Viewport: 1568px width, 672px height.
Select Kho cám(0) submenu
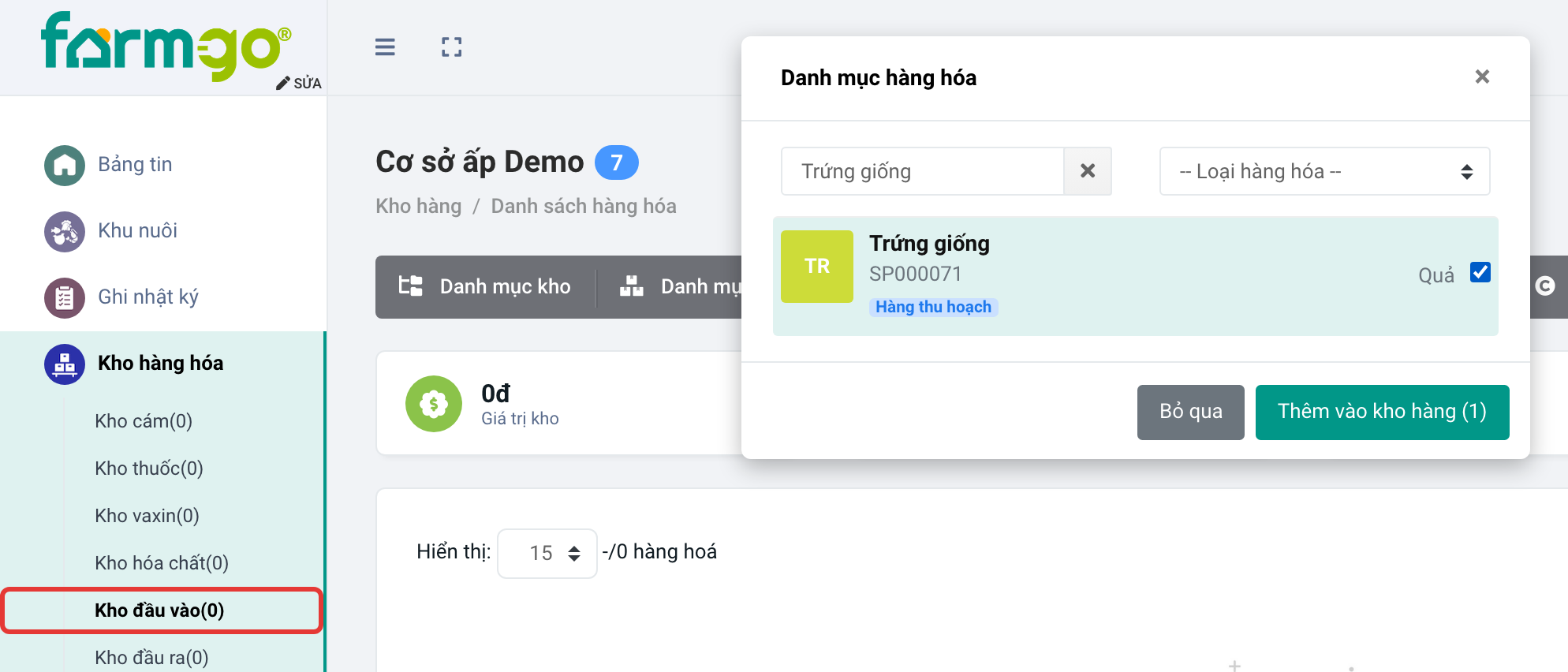click(x=144, y=421)
